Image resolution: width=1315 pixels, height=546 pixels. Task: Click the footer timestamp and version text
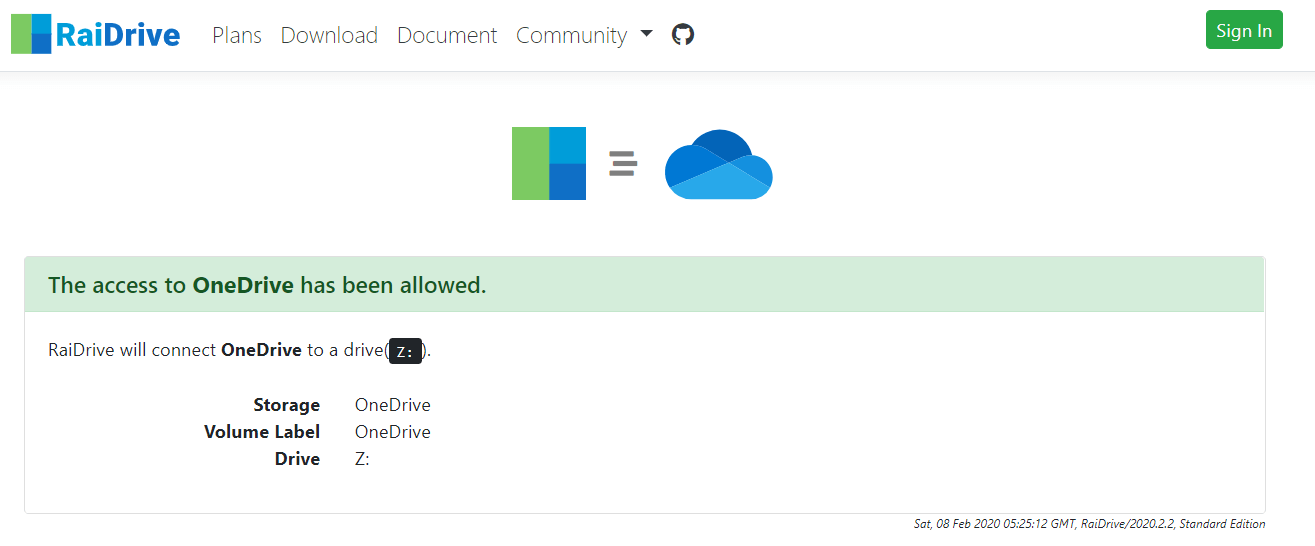[x=1089, y=524]
